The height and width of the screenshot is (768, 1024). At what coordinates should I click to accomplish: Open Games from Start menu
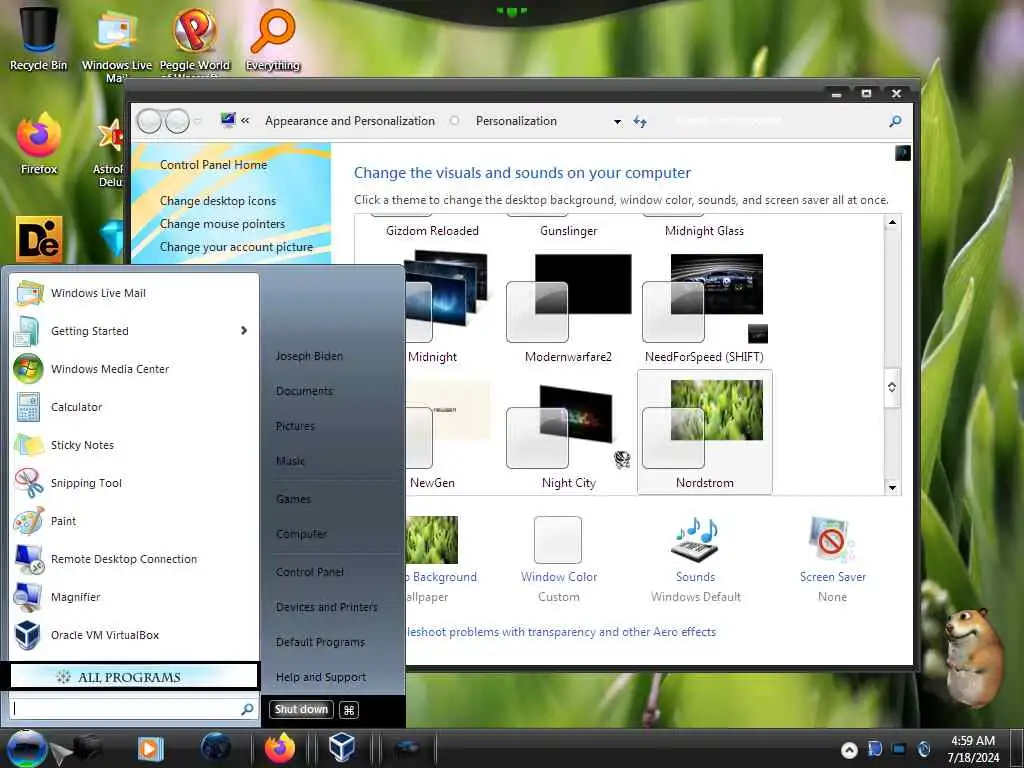[293, 499]
